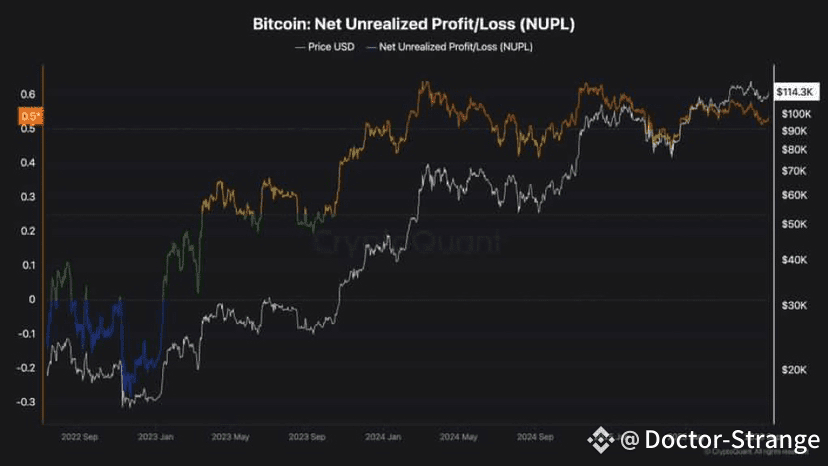
Task: Select the chart title Bitcoin: NUPL
Action: [x=413, y=24]
